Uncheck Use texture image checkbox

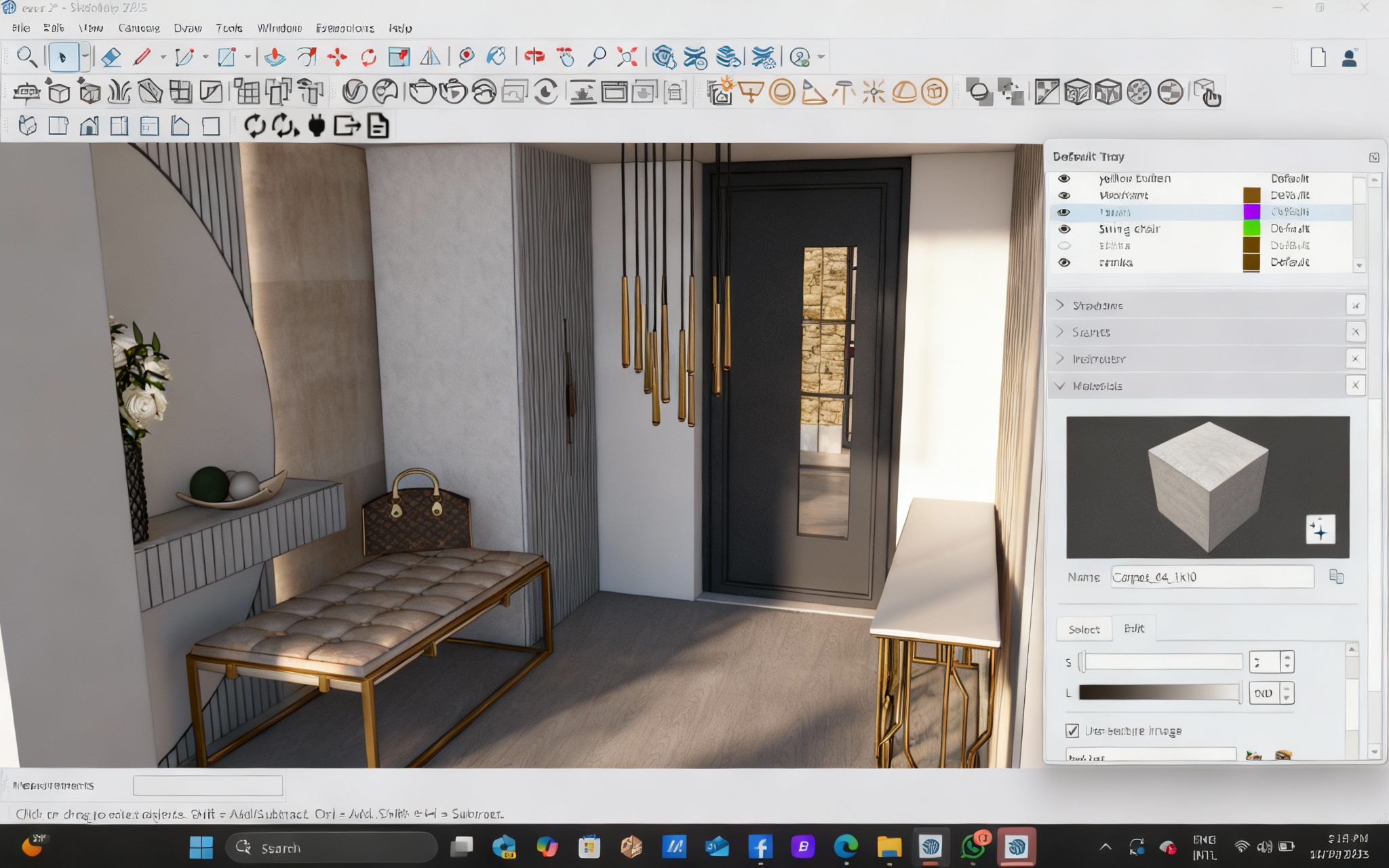pyautogui.click(x=1072, y=730)
